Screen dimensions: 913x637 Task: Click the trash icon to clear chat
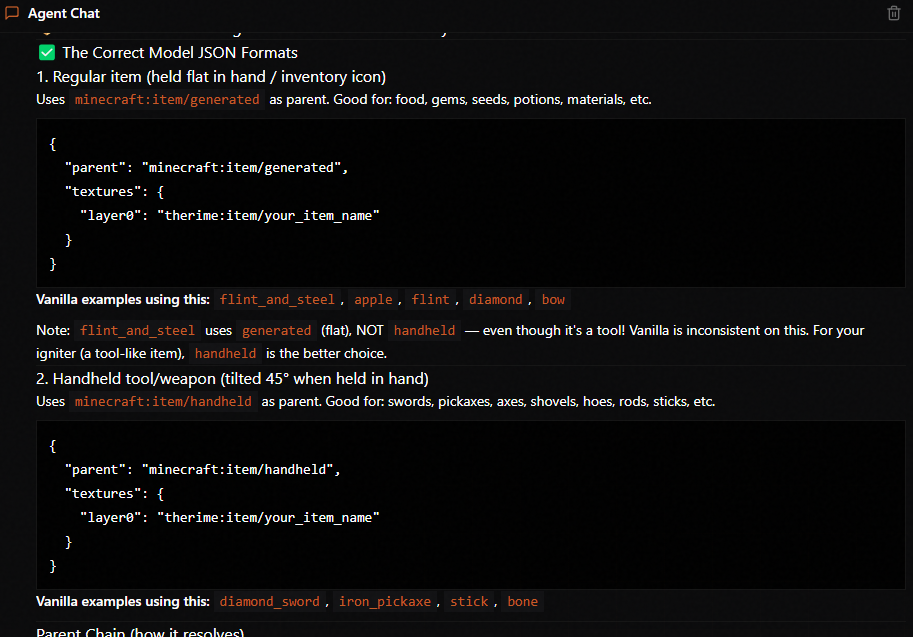894,13
